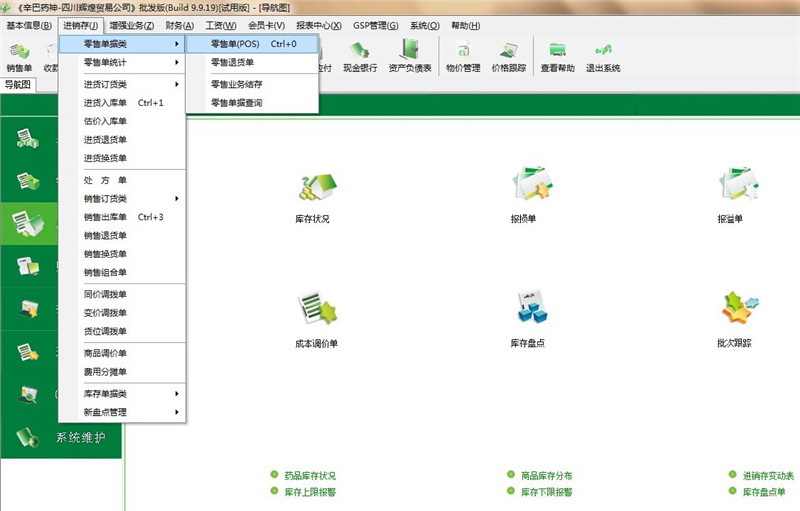
Task: Expand 销售订货类 submenu
Action: click(x=121, y=198)
